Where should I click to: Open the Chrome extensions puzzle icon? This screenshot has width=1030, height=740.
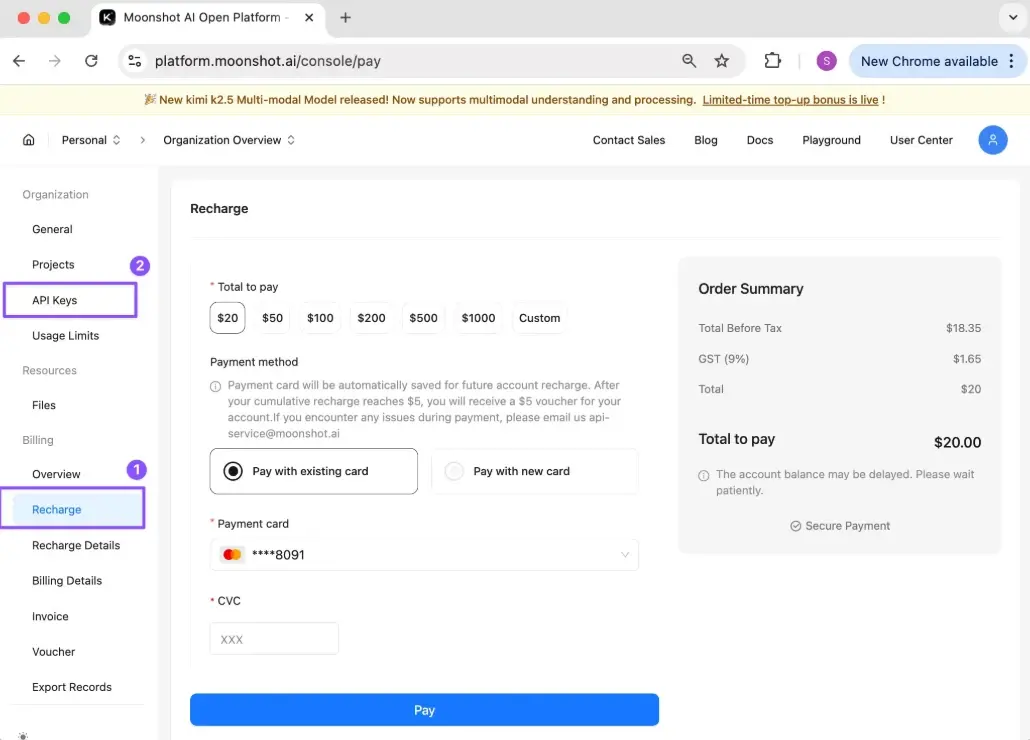pyautogui.click(x=772, y=61)
